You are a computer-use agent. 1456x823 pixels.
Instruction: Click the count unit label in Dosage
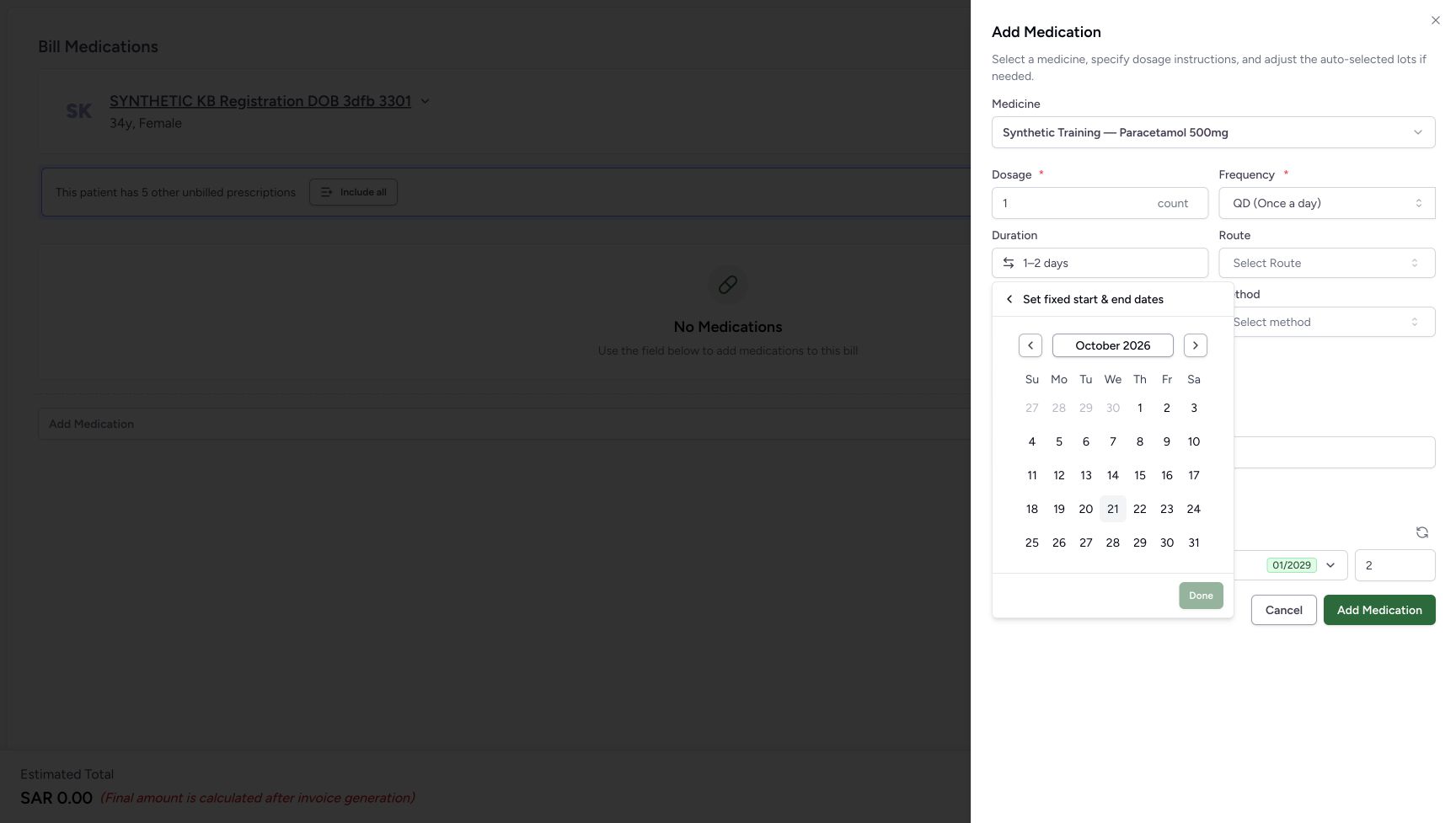[1172, 203]
